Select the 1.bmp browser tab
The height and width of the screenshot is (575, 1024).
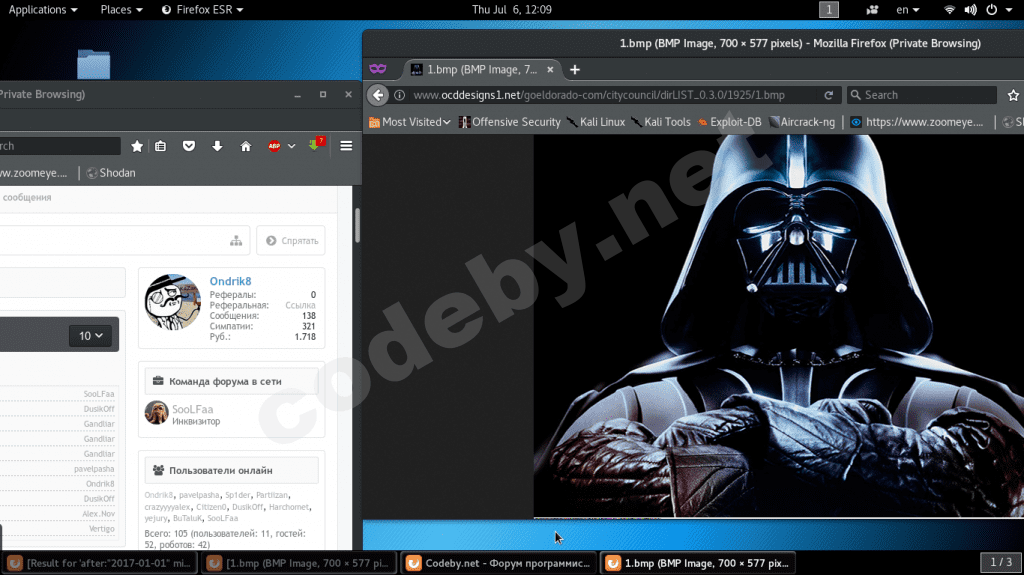[x=480, y=70]
